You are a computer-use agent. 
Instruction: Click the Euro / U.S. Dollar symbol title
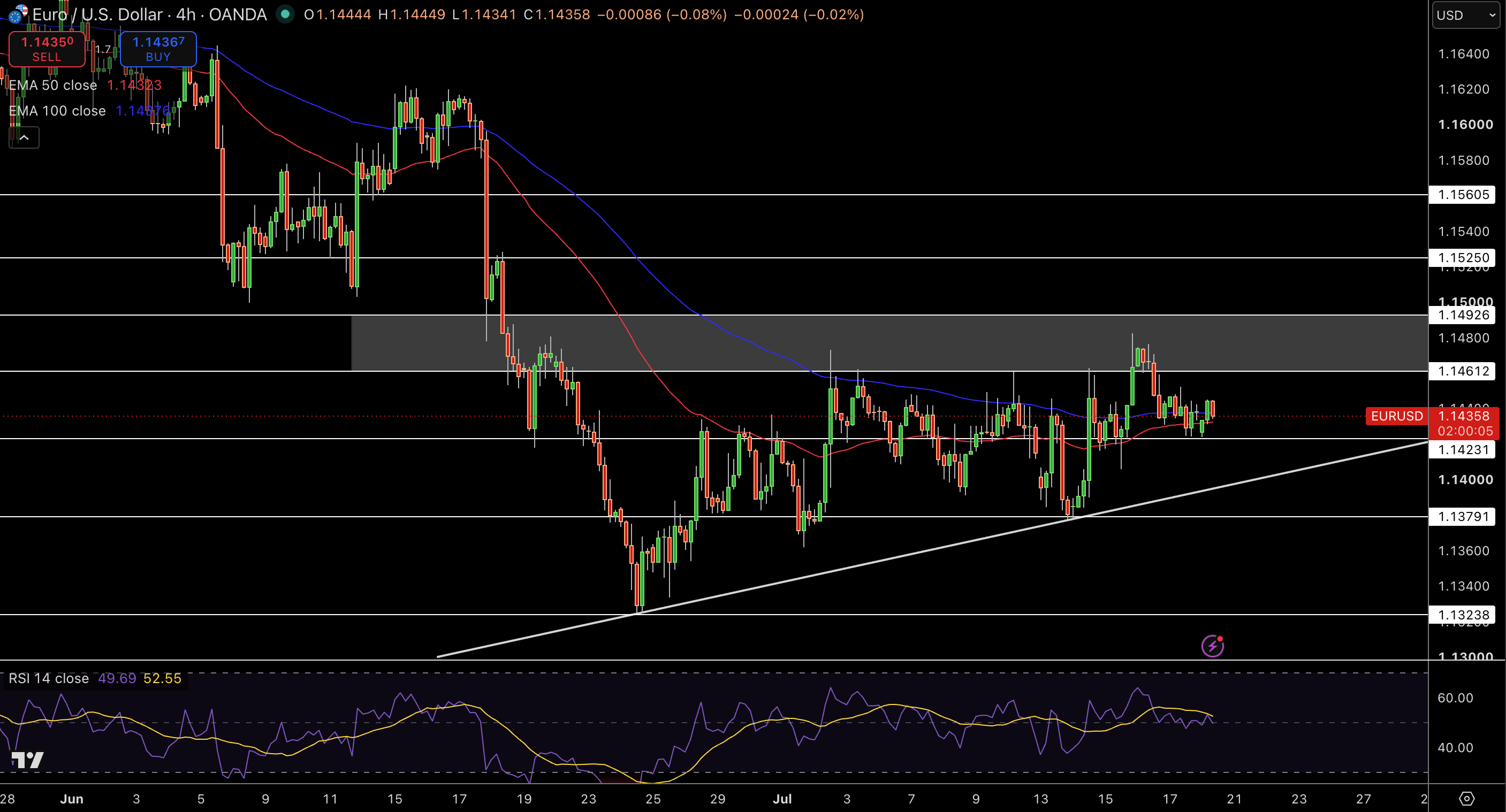[x=149, y=14]
